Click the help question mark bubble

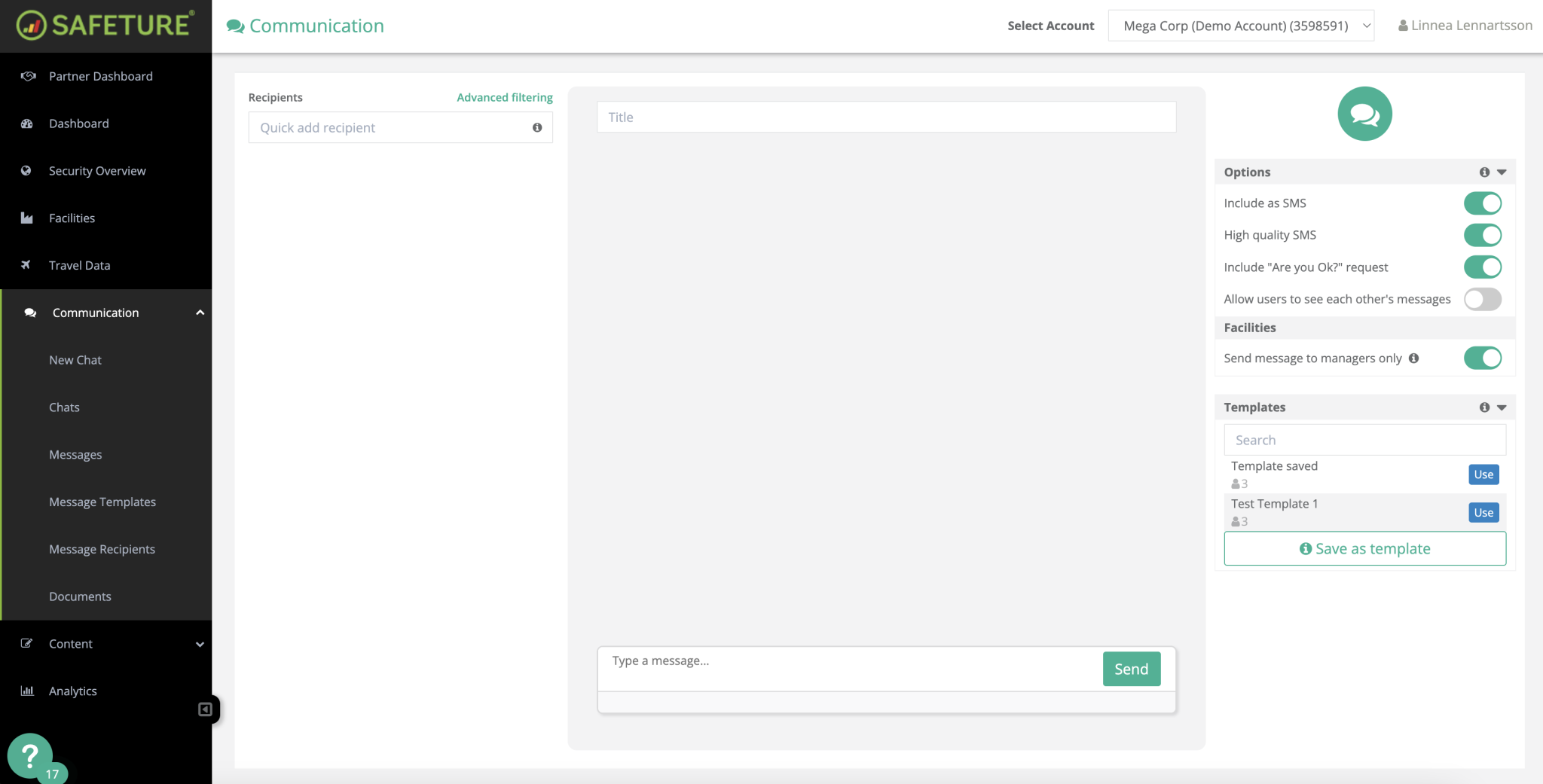32,756
